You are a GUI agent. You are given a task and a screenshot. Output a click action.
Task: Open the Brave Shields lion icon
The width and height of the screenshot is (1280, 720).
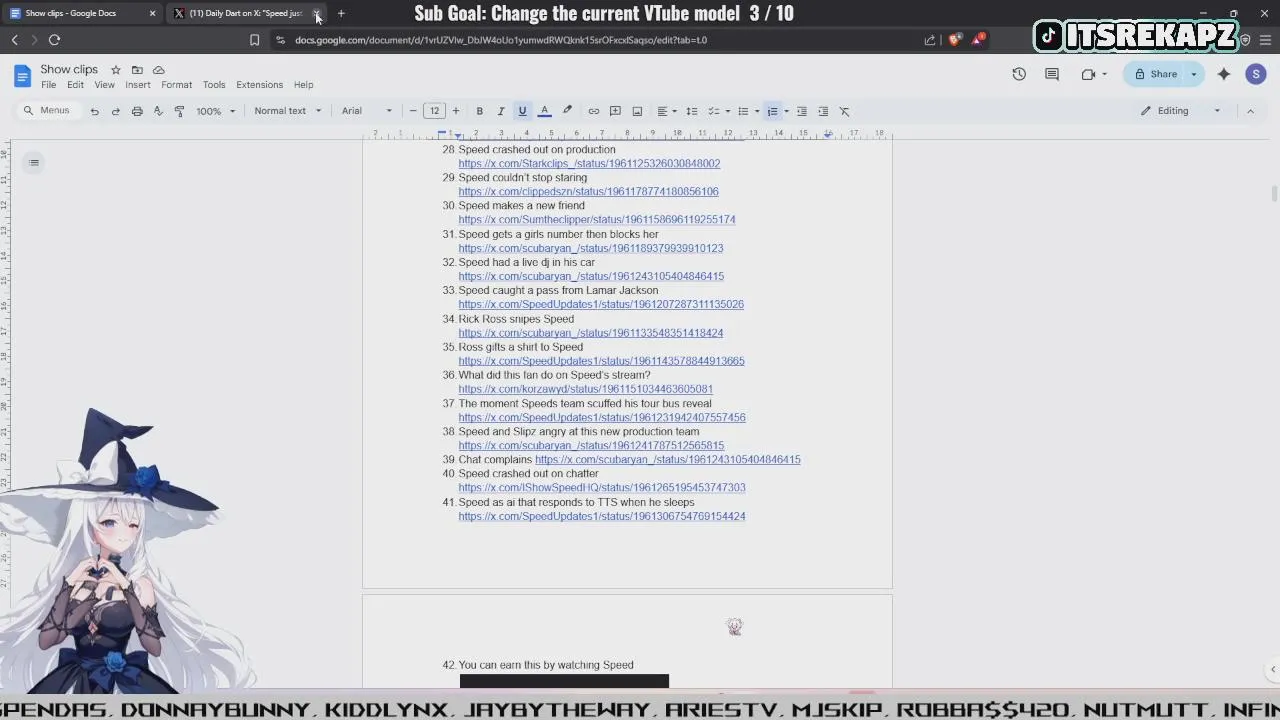(x=954, y=40)
